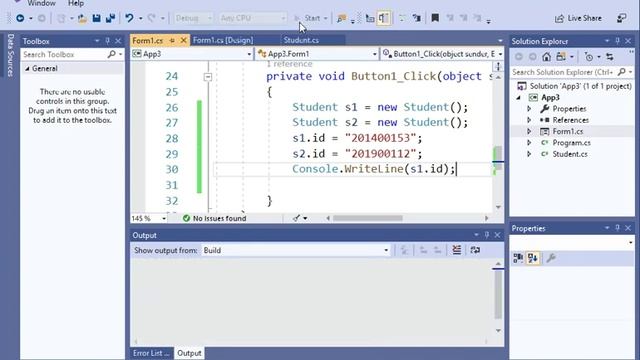Click the search magnifier in Toolbox
This screenshot has width=640, height=360.
pos(111,54)
